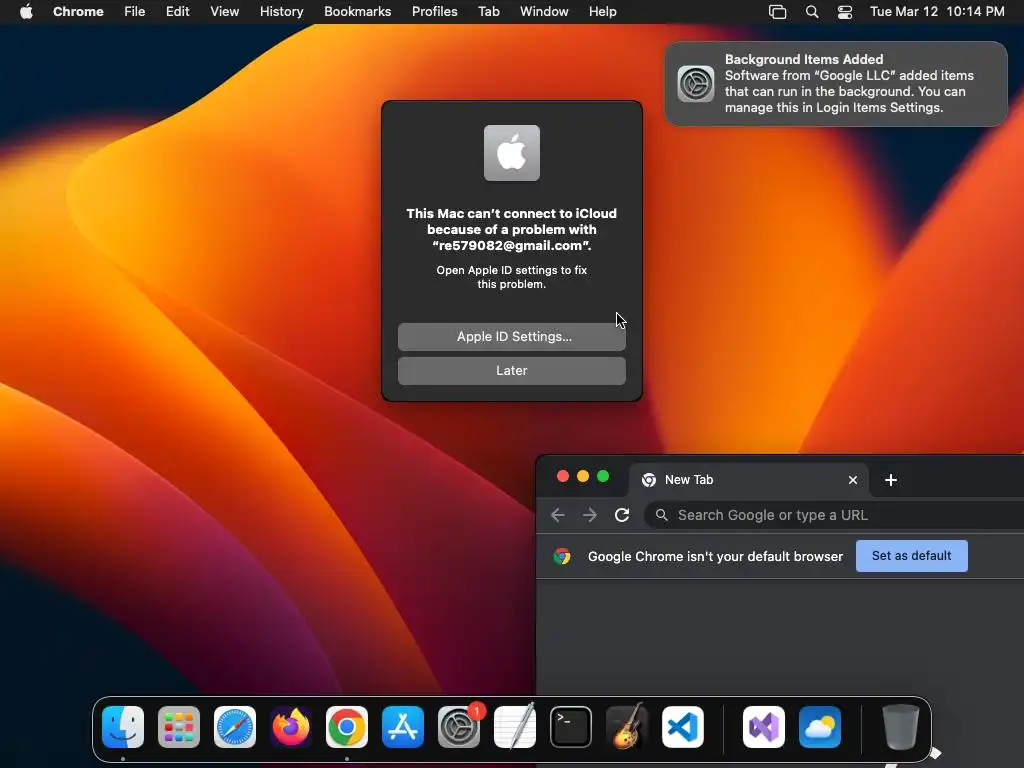Open Control Center in the menu bar
This screenshot has height=768, width=1024.
845,12
